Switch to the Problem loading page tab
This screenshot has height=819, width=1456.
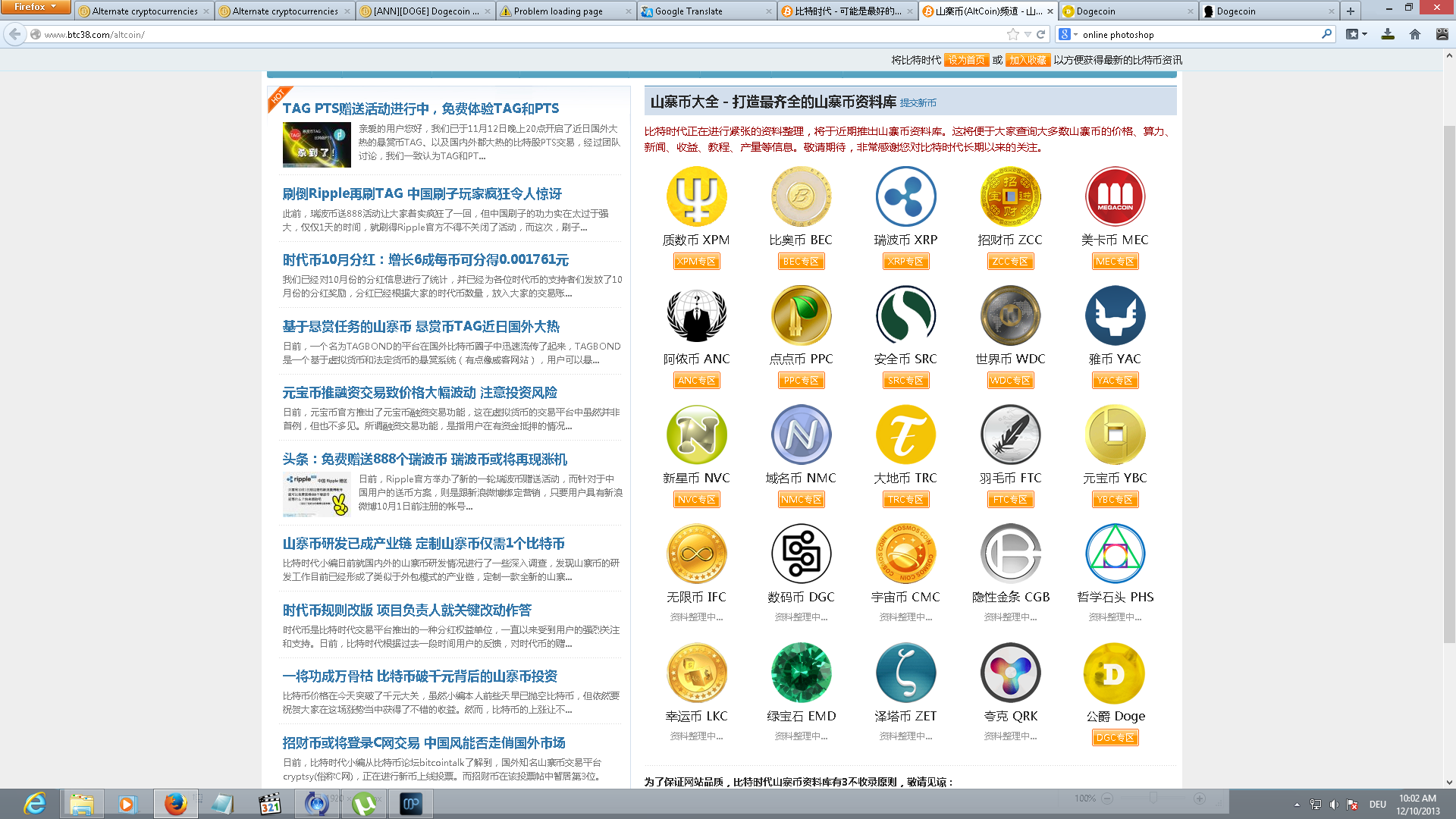566,11
